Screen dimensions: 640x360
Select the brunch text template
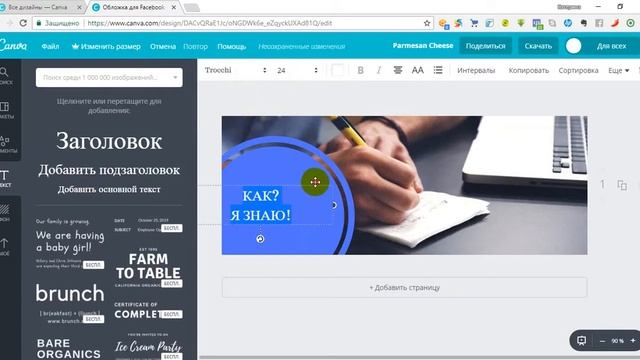click(x=70, y=303)
